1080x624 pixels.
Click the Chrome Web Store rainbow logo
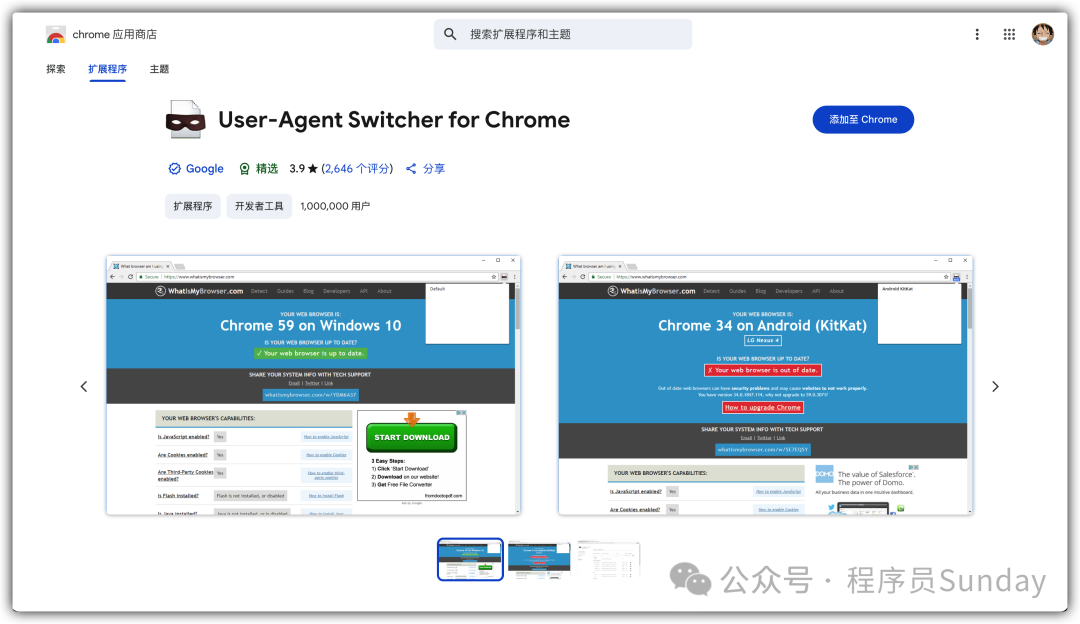[56, 35]
